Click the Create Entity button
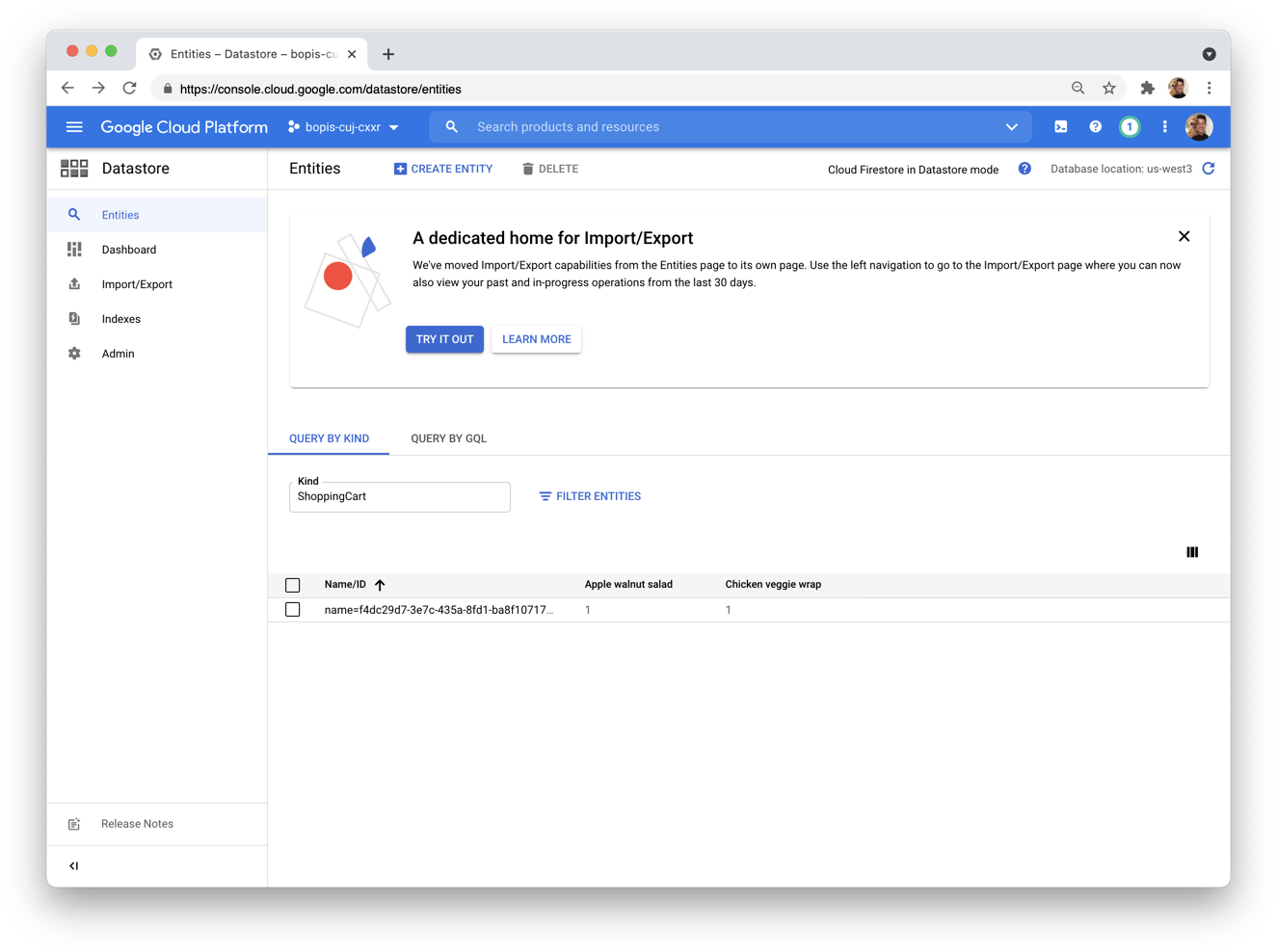 443,169
